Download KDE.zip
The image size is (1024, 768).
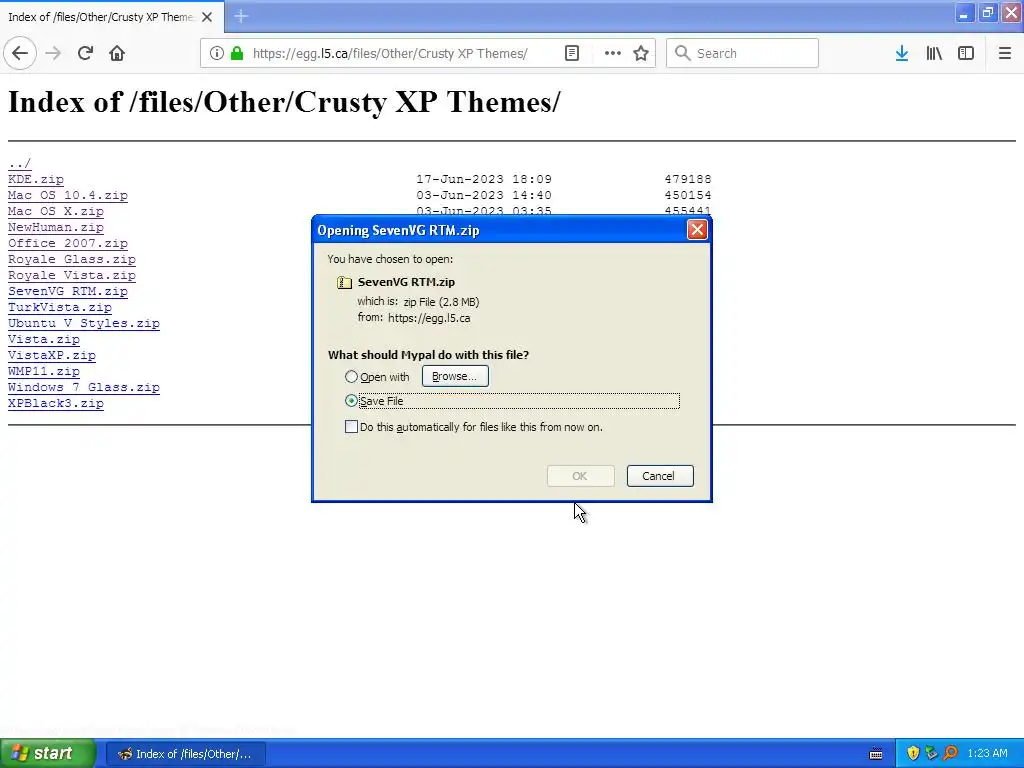pyautogui.click(x=36, y=179)
